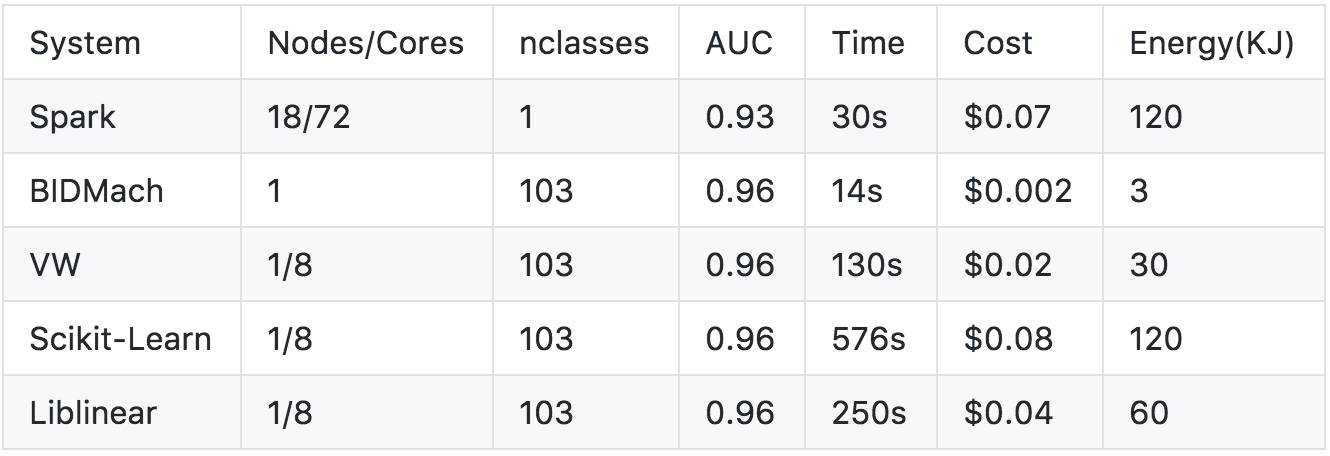Select the Scikit-Learn system cell
The height and width of the screenshot is (456, 1330).
point(120,339)
